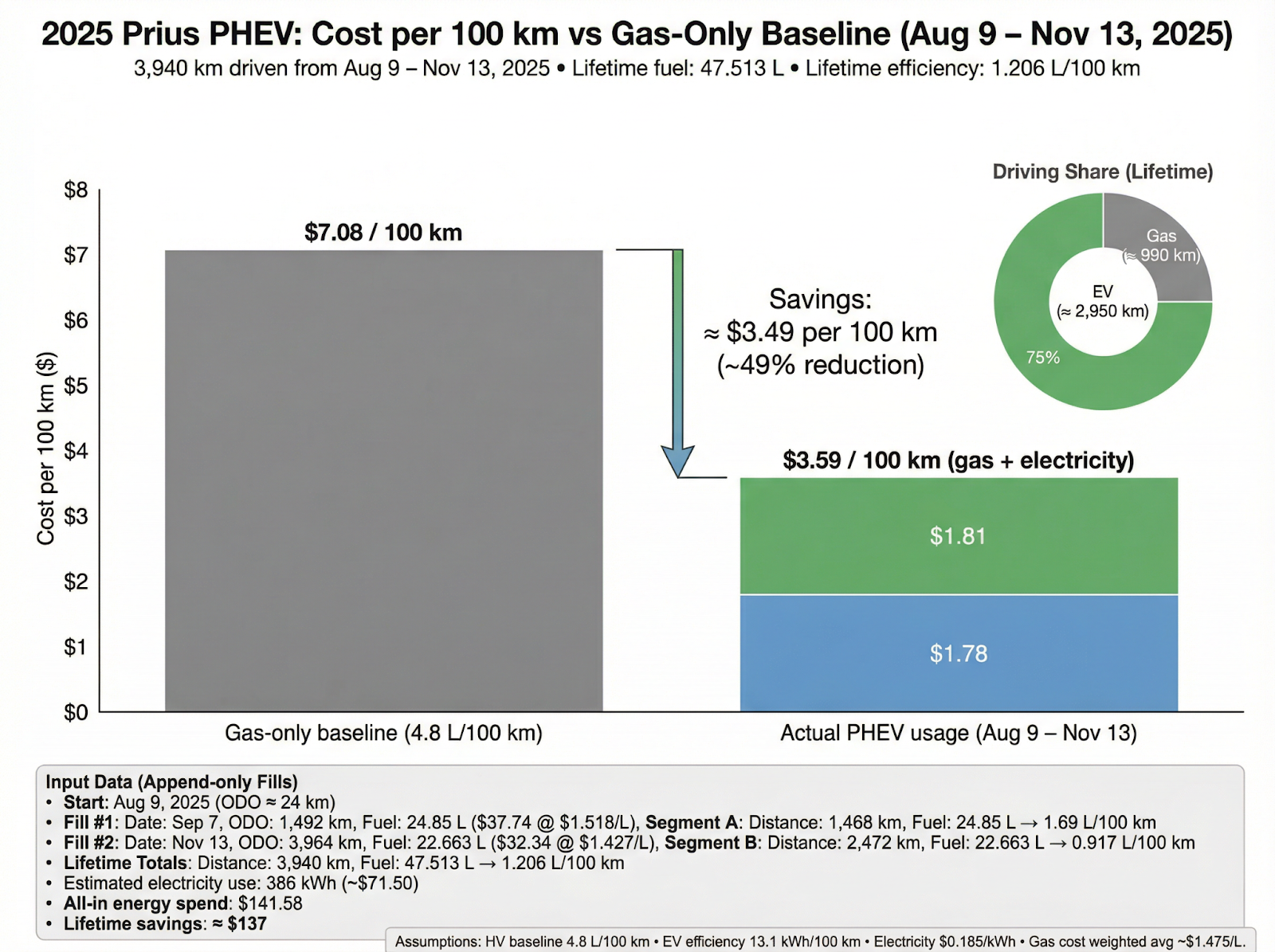Select the blue $1.78 bar segment

959,653
